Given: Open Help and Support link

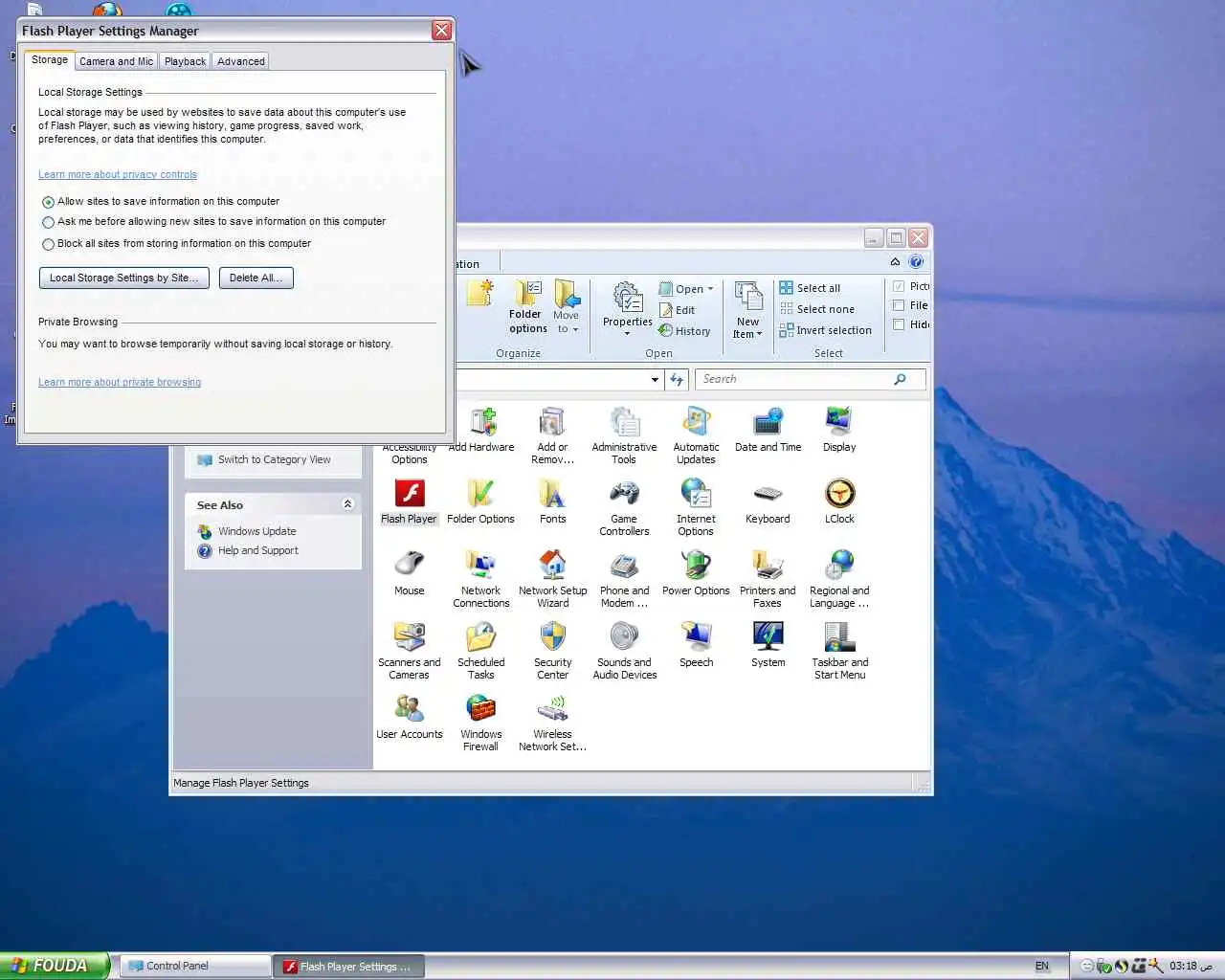Looking at the screenshot, I should point(257,550).
